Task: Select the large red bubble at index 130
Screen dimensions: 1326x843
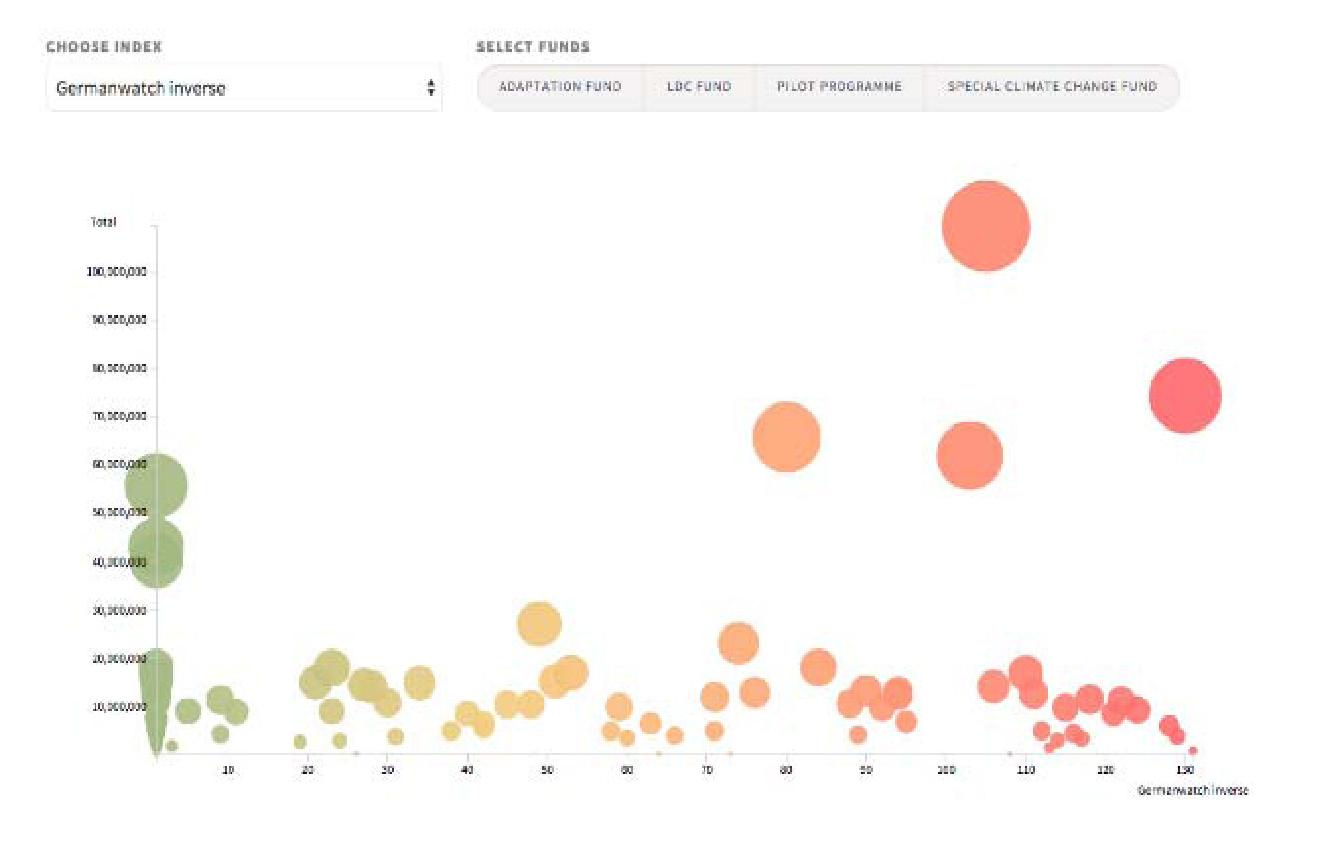Action: 1185,396
